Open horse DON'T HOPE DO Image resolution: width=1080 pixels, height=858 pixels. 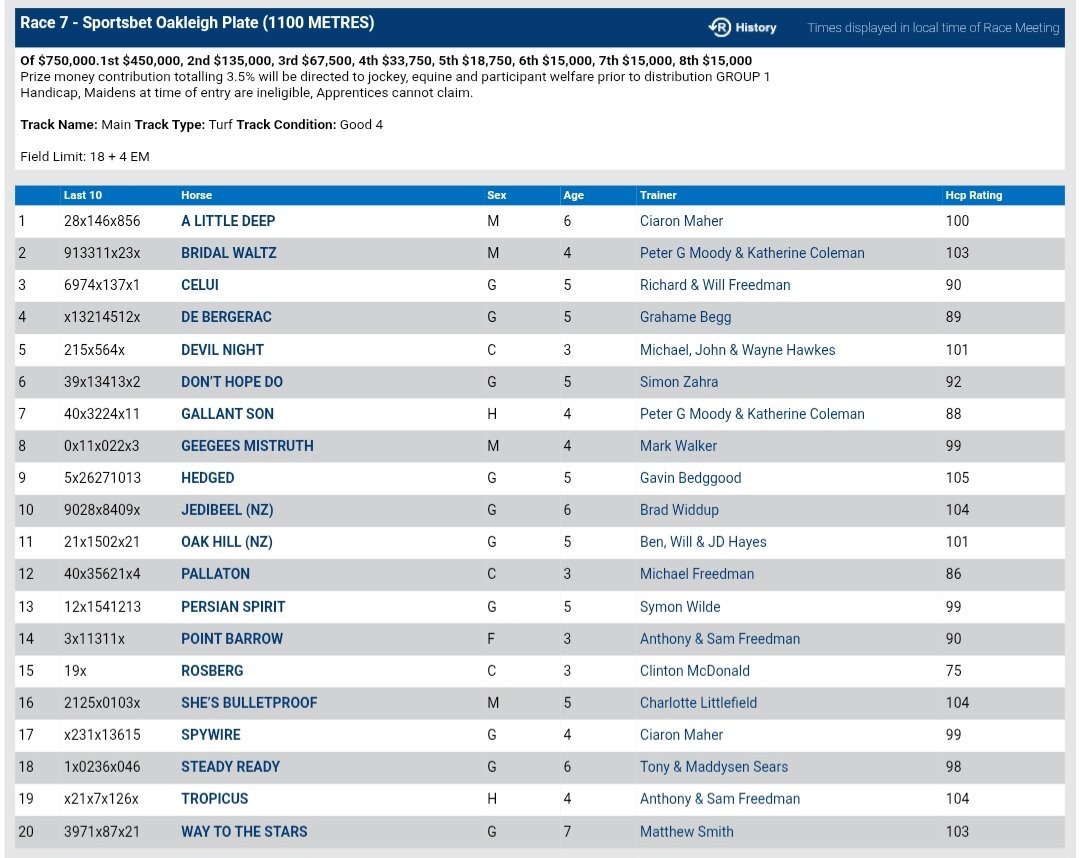[232, 381]
